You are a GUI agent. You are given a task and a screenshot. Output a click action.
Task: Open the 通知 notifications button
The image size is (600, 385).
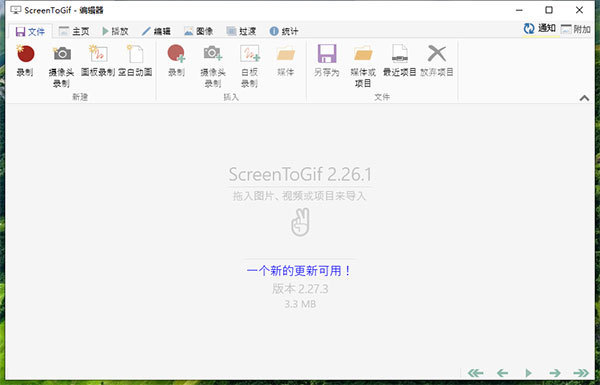(x=540, y=28)
